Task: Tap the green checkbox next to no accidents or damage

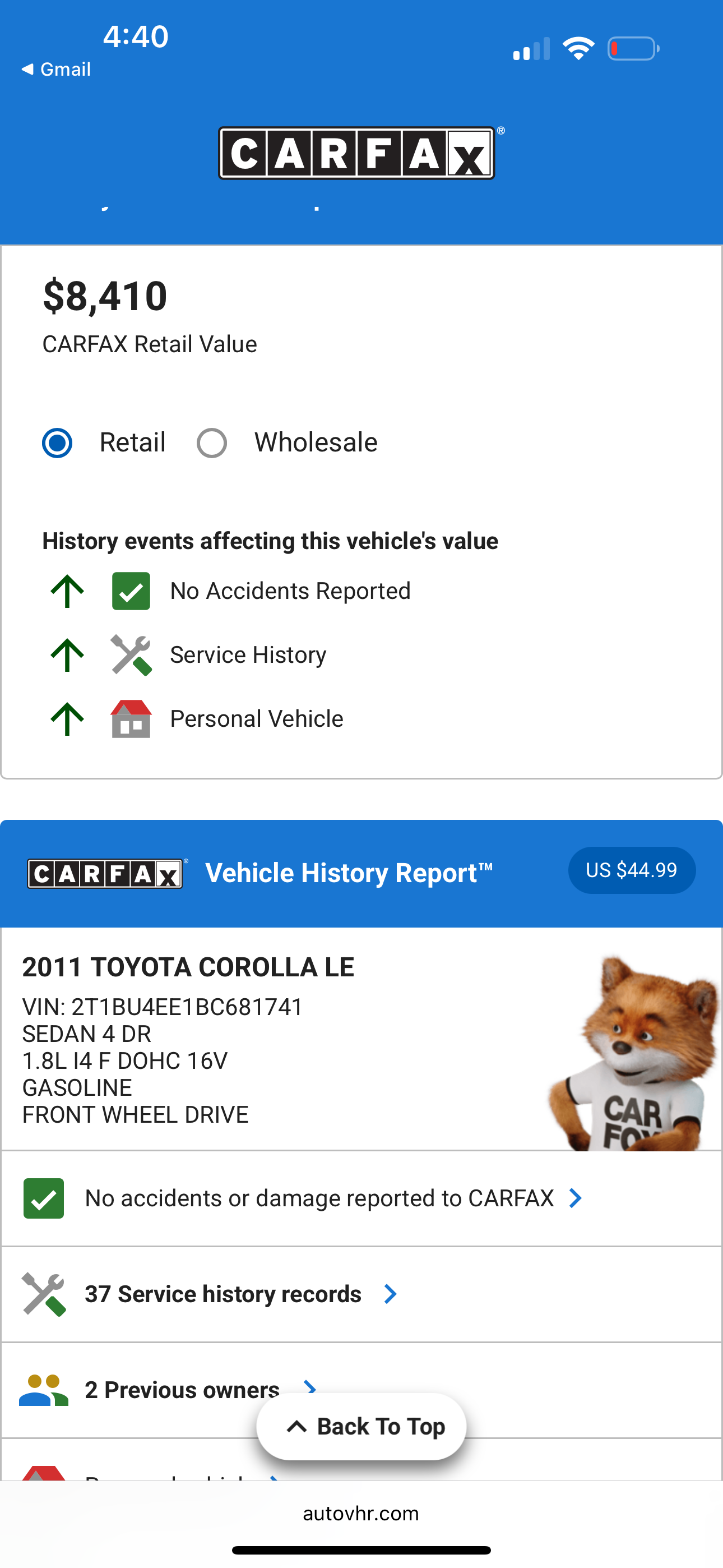Action: [43, 1198]
